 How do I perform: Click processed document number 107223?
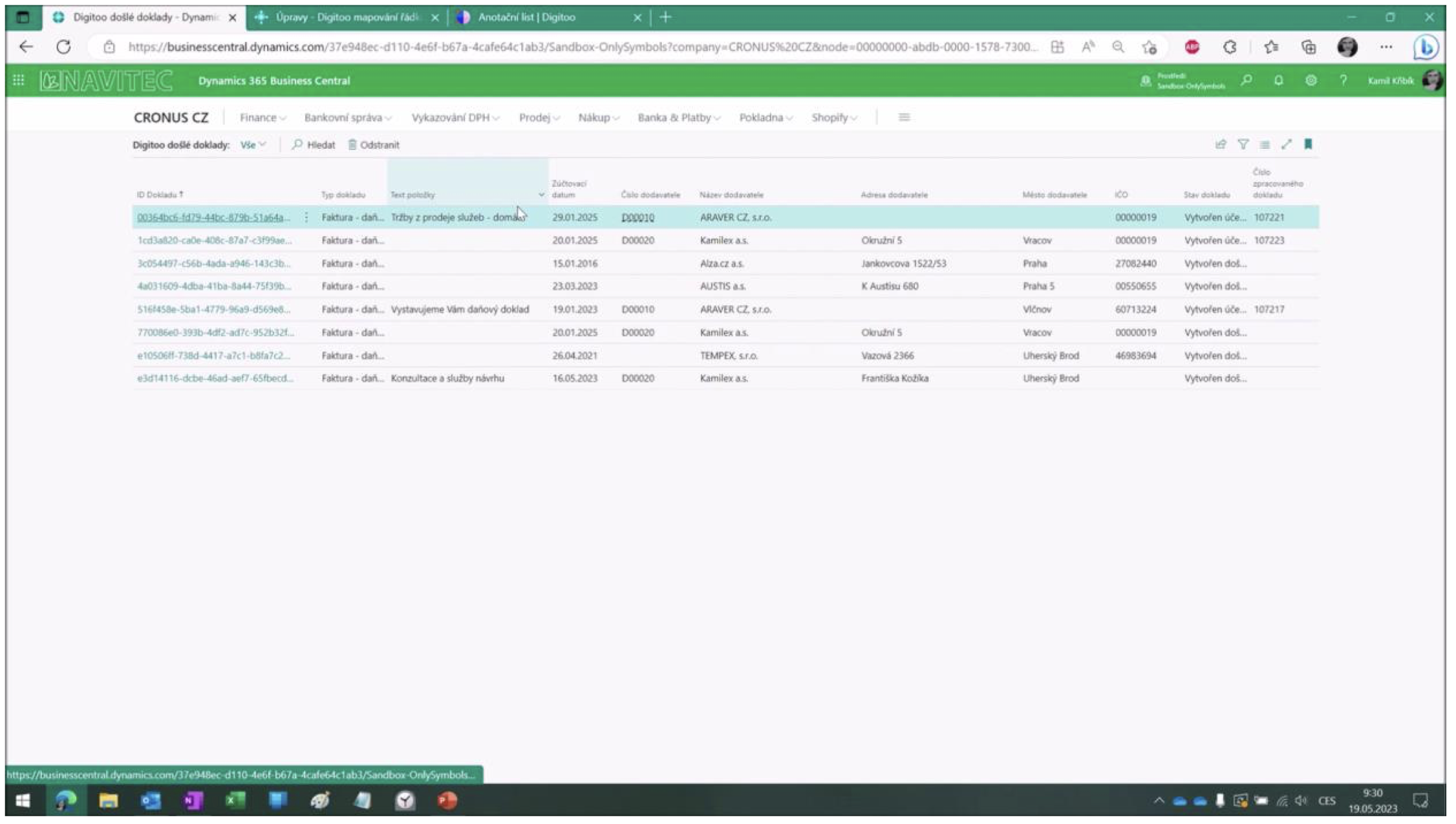pos(1269,240)
